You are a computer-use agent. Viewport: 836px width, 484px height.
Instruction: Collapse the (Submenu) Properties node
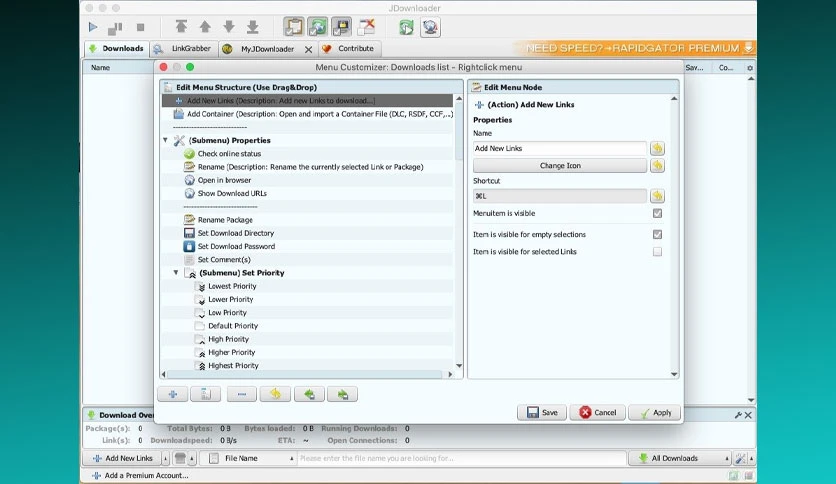coord(165,140)
